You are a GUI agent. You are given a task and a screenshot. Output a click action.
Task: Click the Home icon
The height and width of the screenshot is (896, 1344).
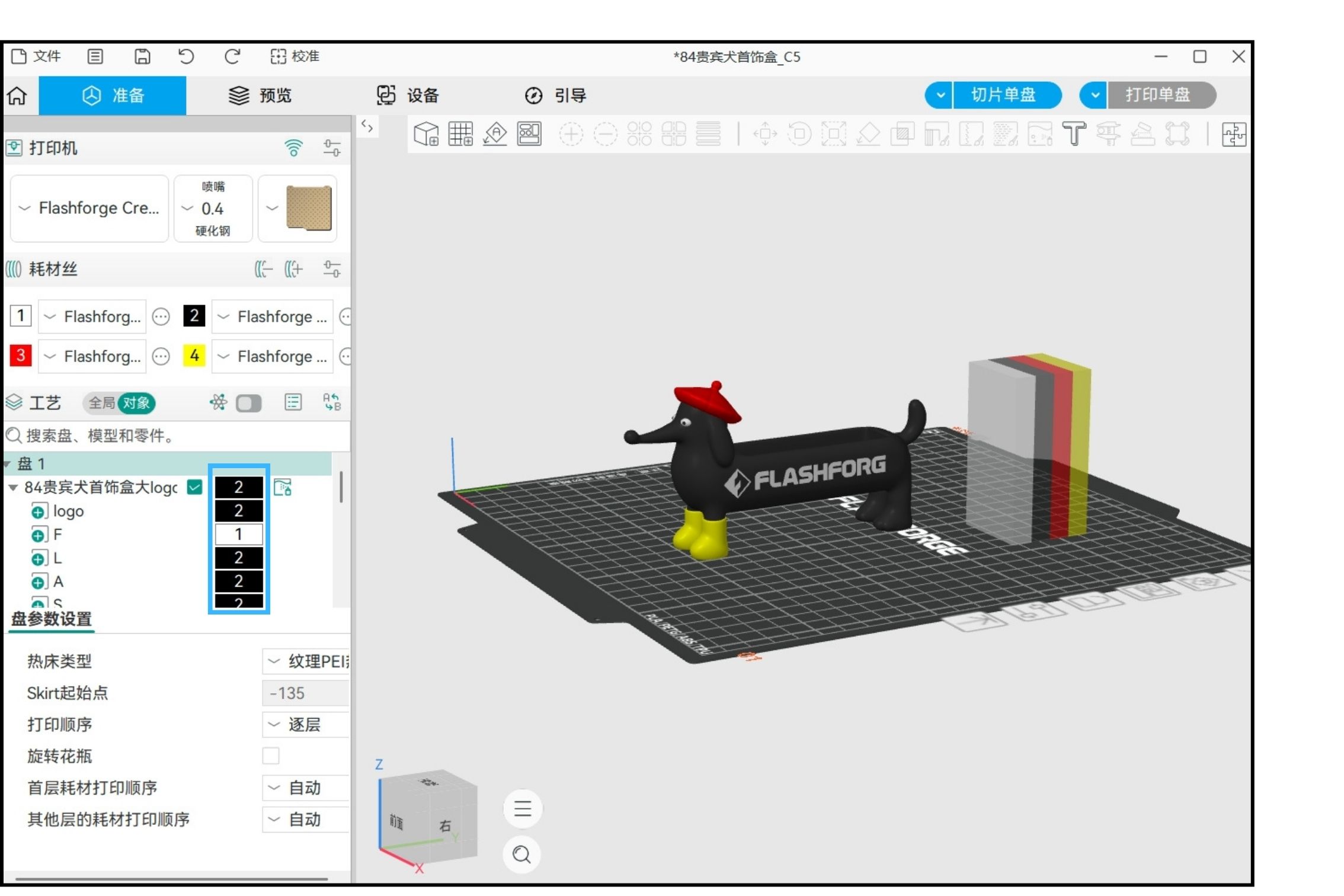17,95
